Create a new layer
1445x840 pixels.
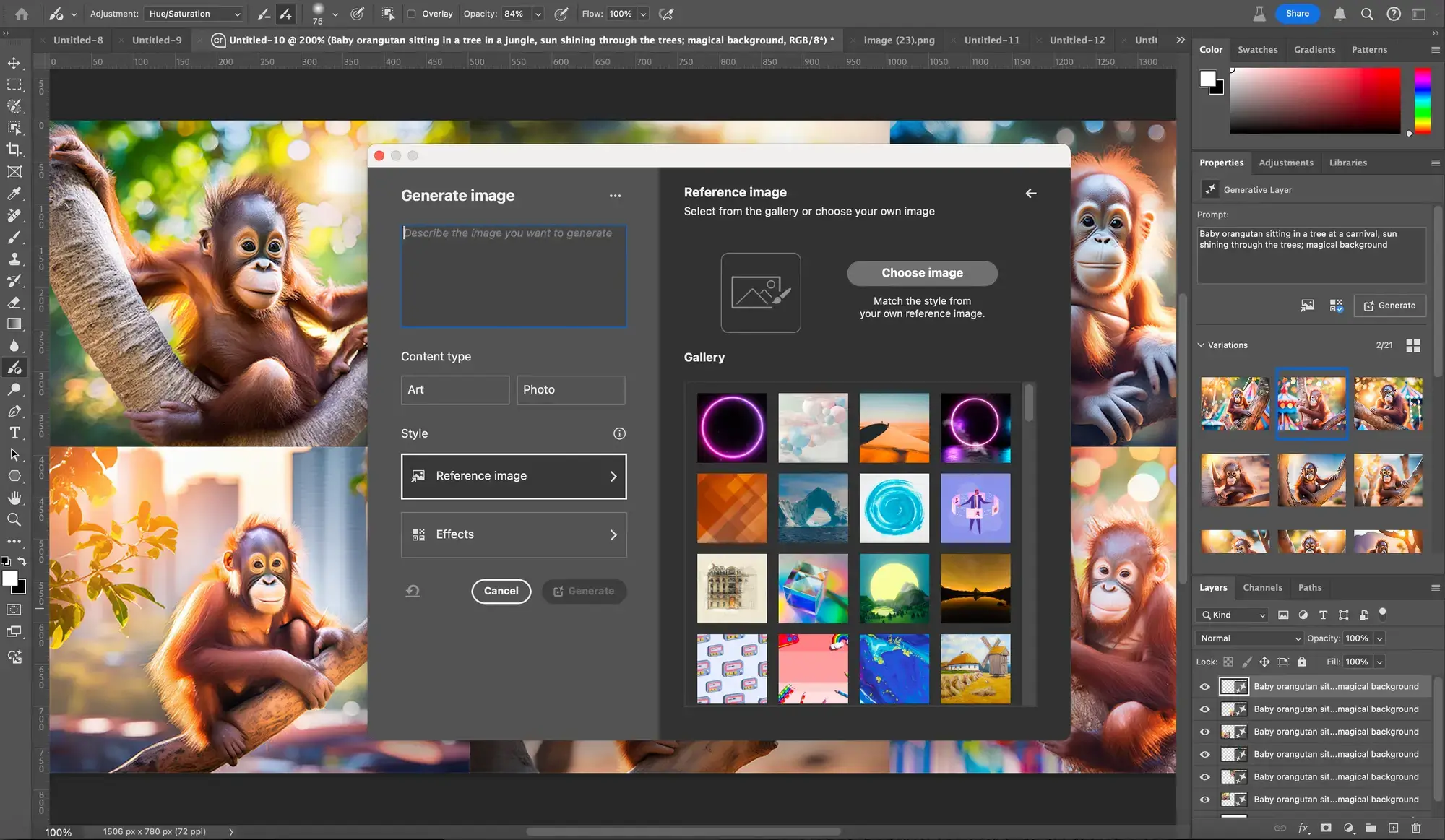click(1393, 828)
